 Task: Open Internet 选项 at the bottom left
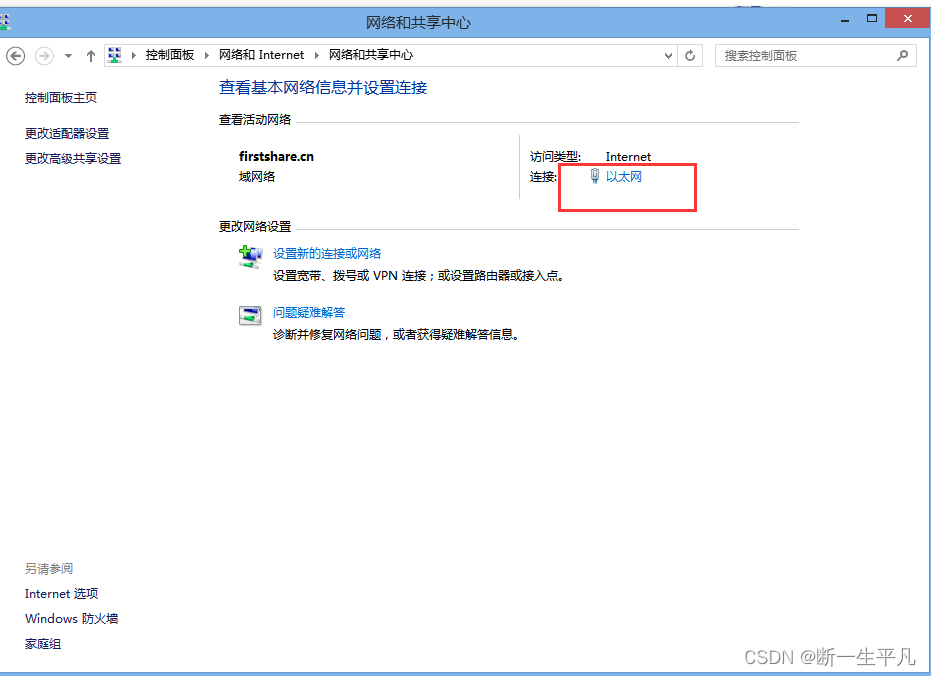[61, 593]
